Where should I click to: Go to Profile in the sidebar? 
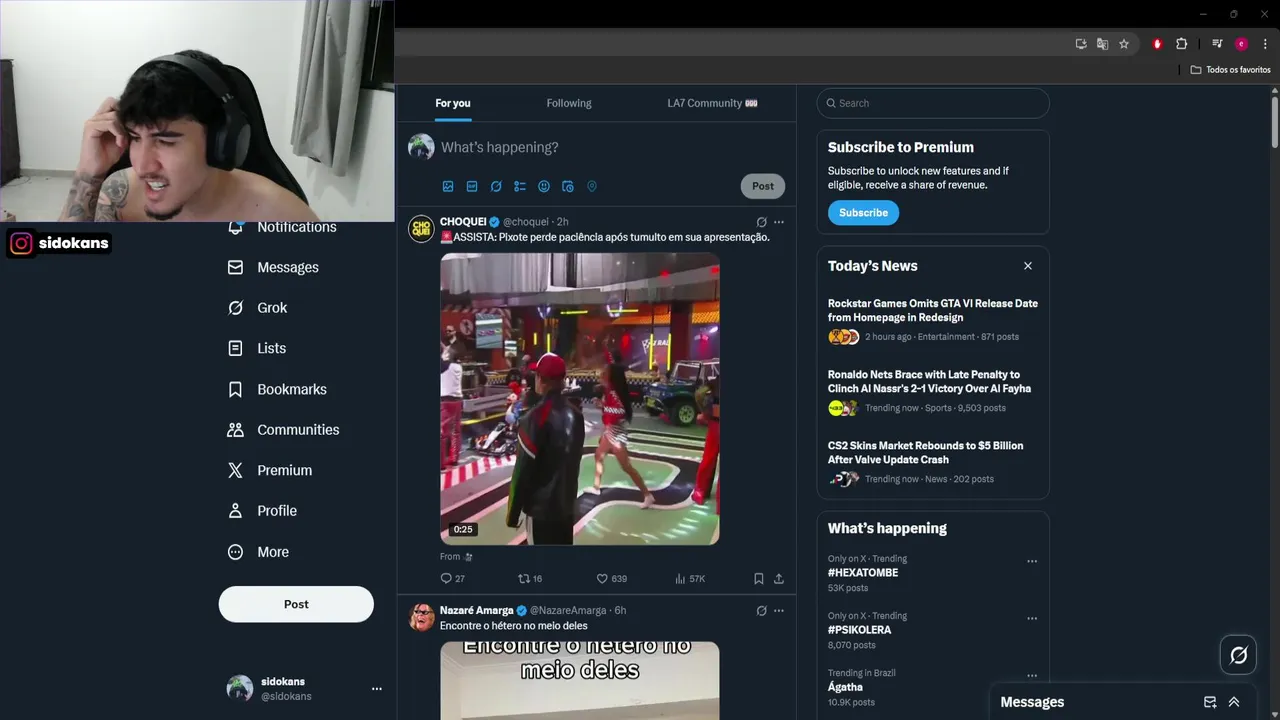tap(262, 511)
